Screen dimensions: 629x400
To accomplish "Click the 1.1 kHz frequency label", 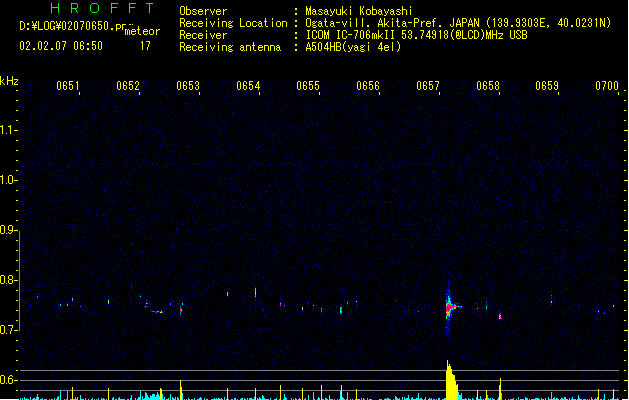I will click(x=8, y=130).
